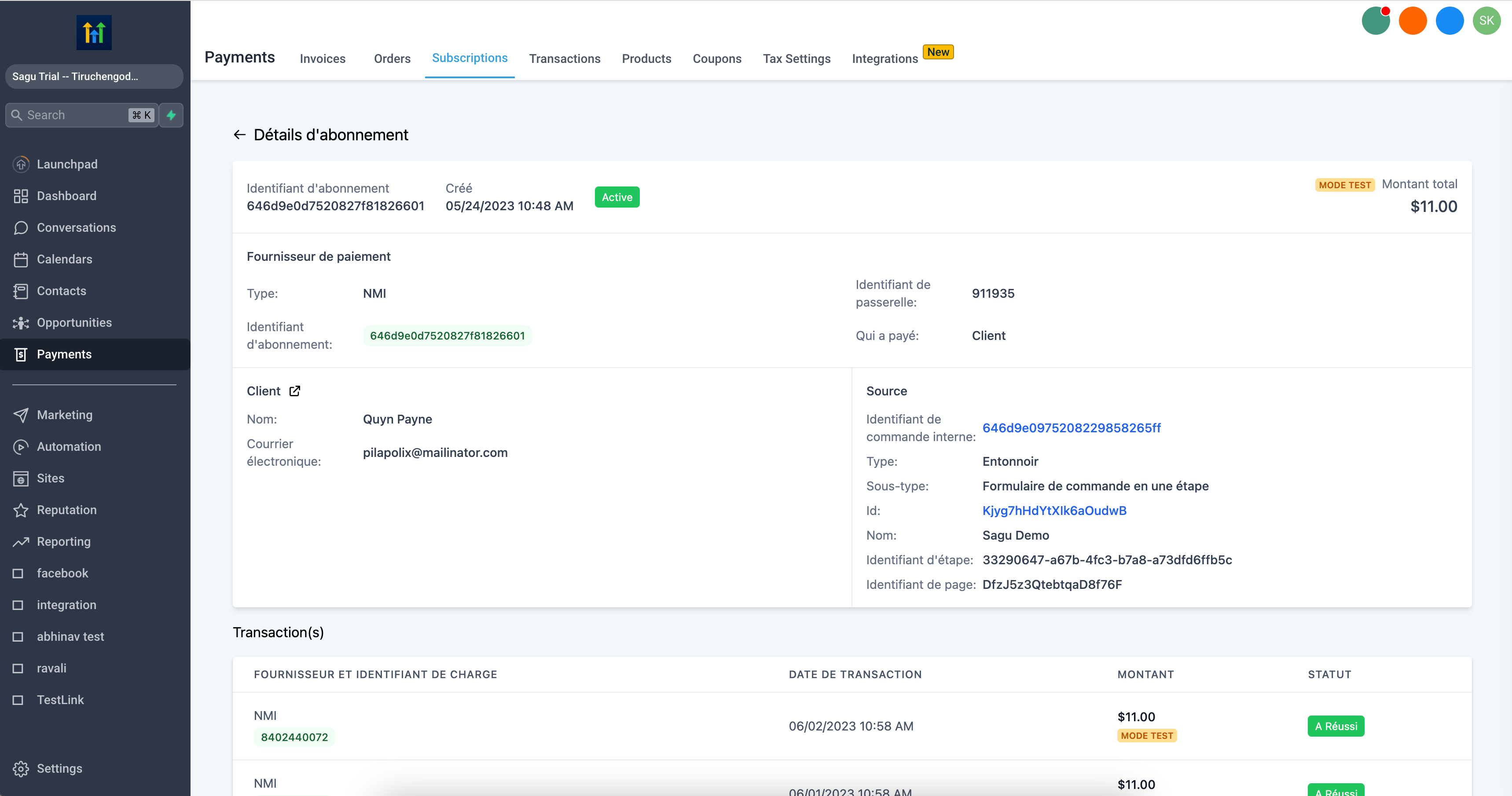Viewport: 1512px width, 796px height.
Task: Open Settings gear at bottom of sidebar
Action: [59, 768]
